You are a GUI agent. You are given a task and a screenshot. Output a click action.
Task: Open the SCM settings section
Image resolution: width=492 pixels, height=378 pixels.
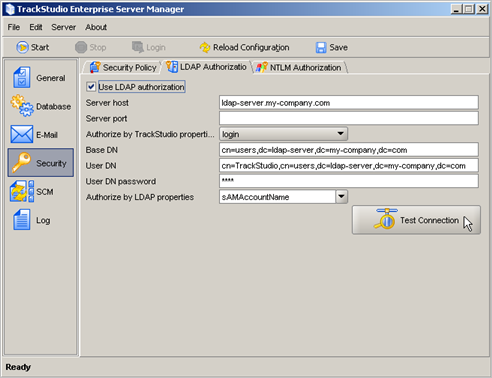[40, 192]
